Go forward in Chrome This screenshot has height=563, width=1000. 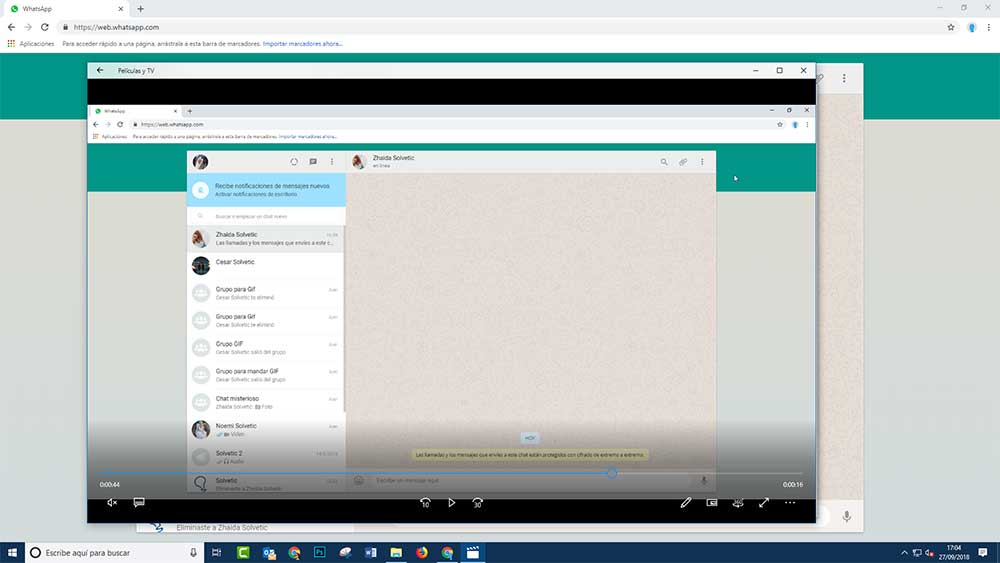point(27,27)
